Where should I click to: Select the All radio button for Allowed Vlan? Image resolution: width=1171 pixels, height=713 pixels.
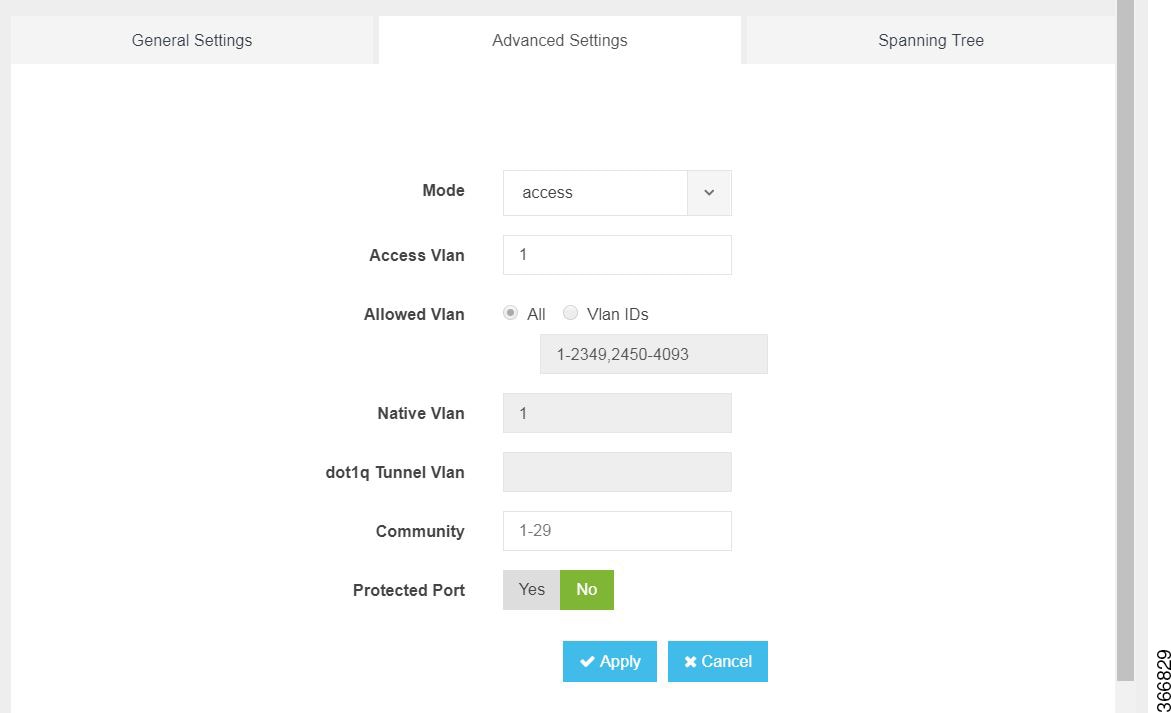(510, 313)
